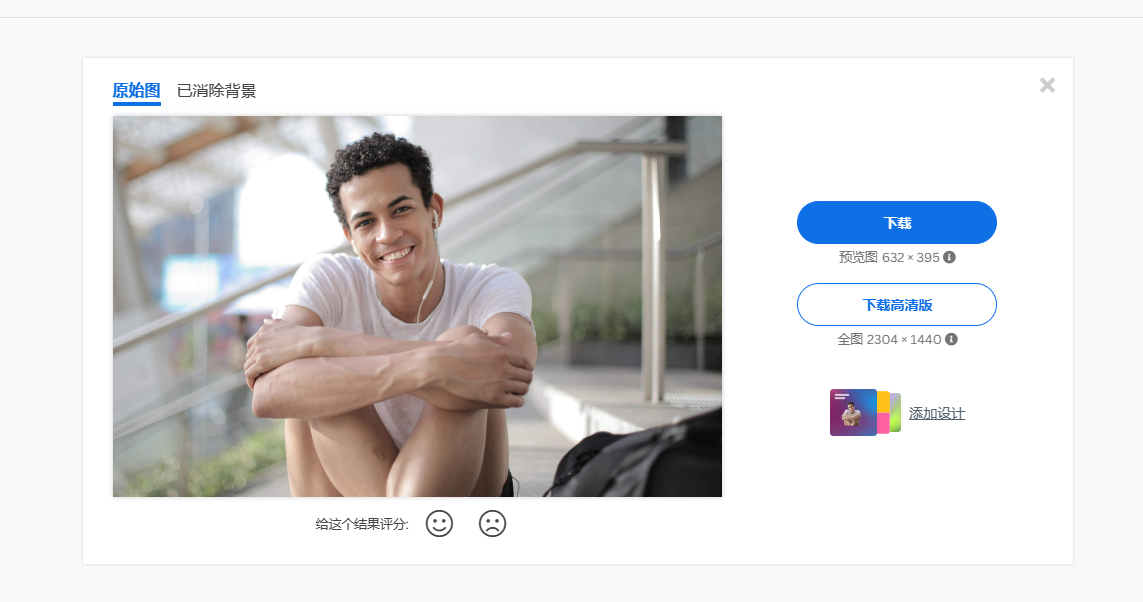Image resolution: width=1143 pixels, height=602 pixels.
Task: Switch to the 已消除背景 tab
Action: tap(216, 91)
